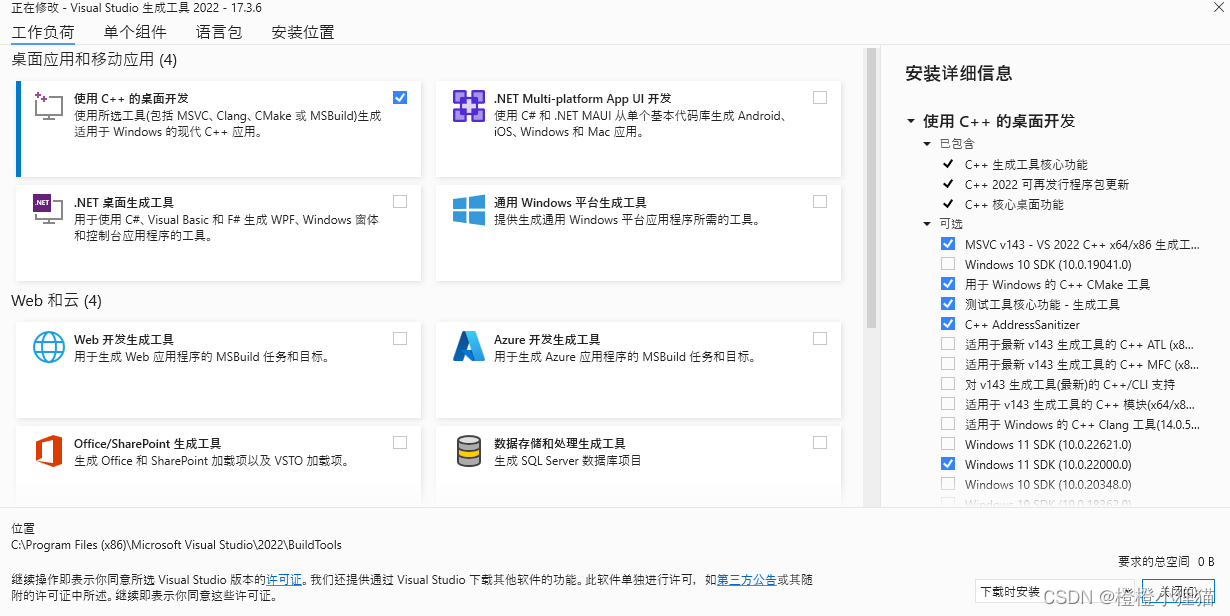Image resolution: width=1230 pixels, height=616 pixels.
Task: Check the C++ ATL for v143 option
Action: pos(948,344)
